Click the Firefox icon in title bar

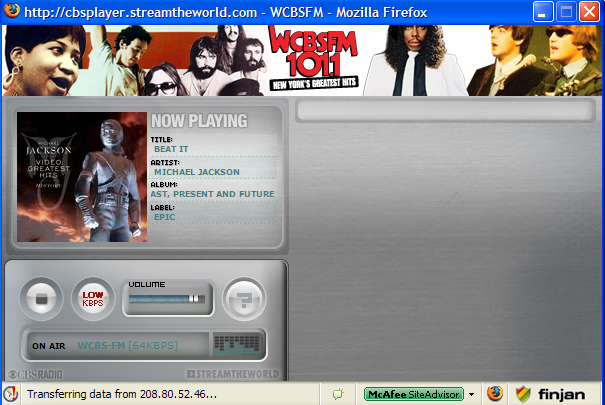(12, 11)
